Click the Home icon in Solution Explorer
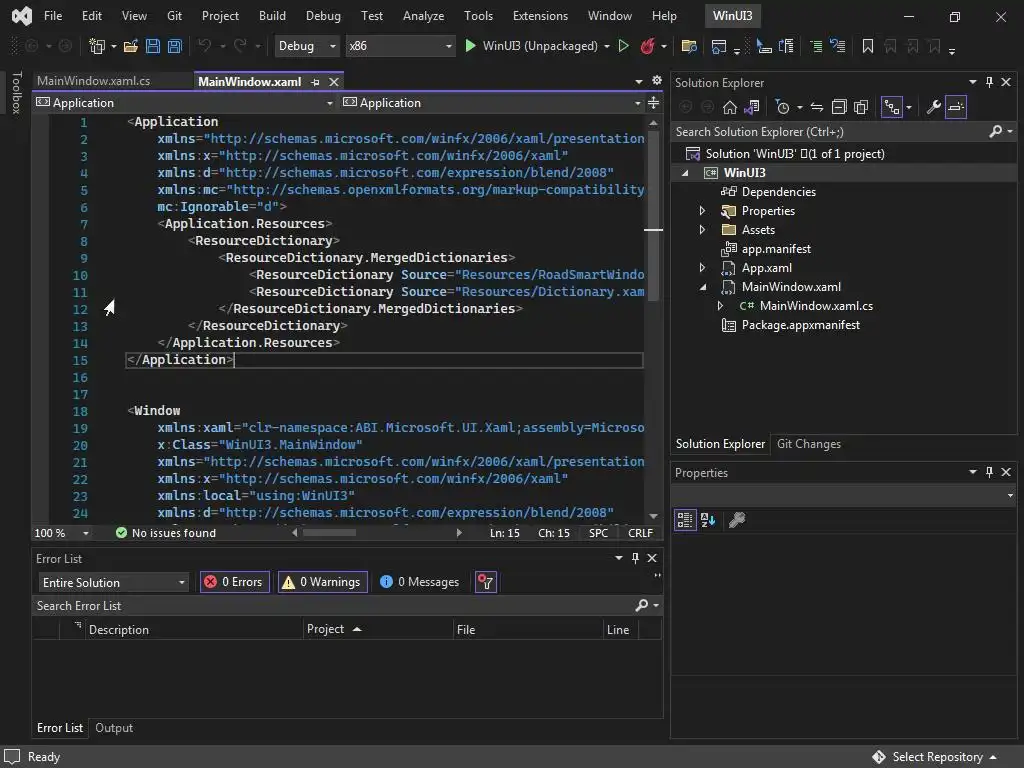The width and height of the screenshot is (1024, 768). 729,107
